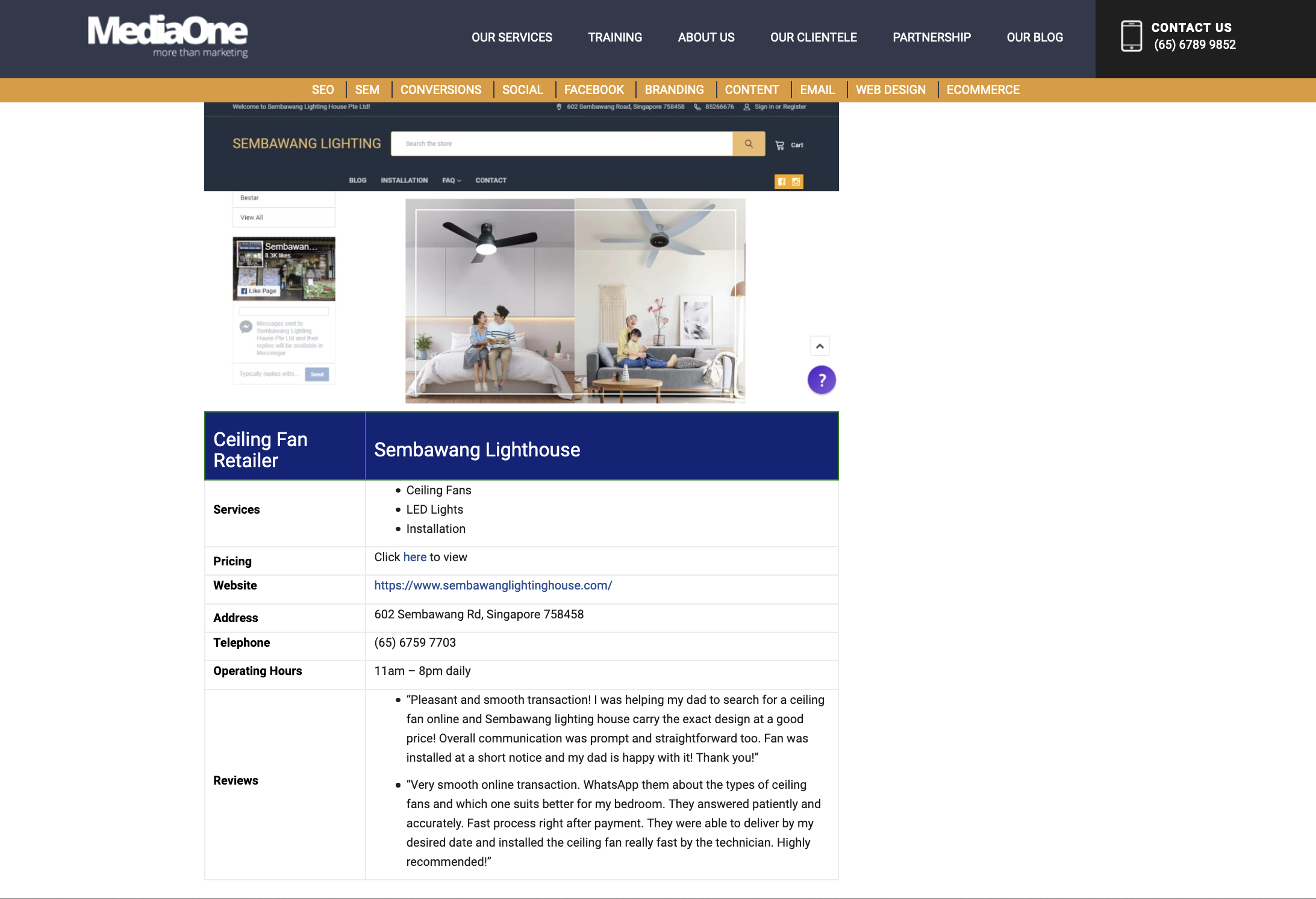Click the location pin icon beside 602 Sembawang Road
The height and width of the screenshot is (899, 1316).
click(x=559, y=107)
